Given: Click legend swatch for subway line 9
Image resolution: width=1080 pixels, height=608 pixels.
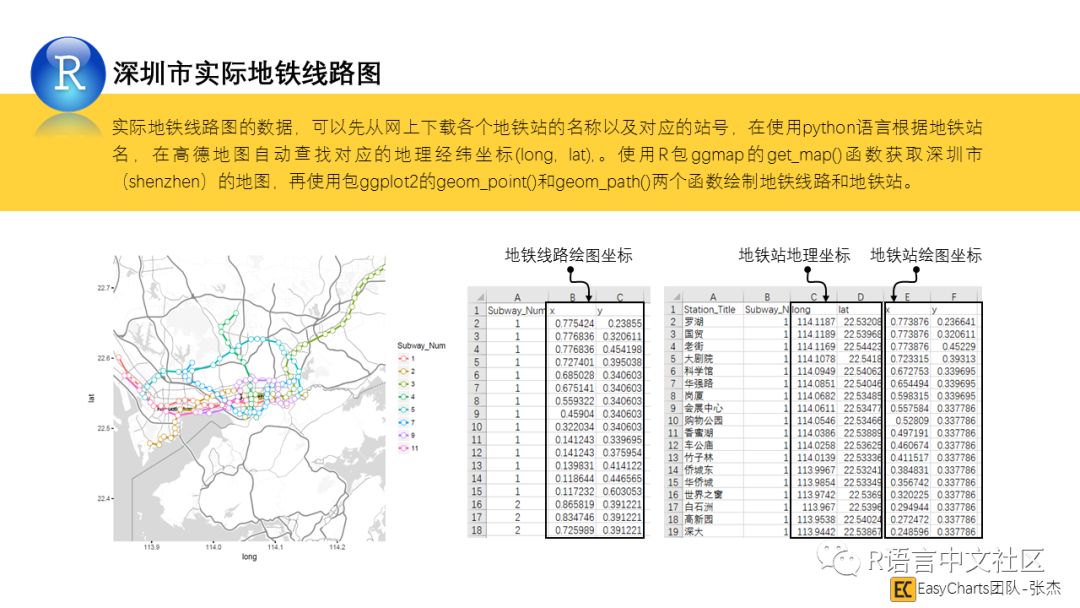Looking at the screenshot, I should coord(404,435).
